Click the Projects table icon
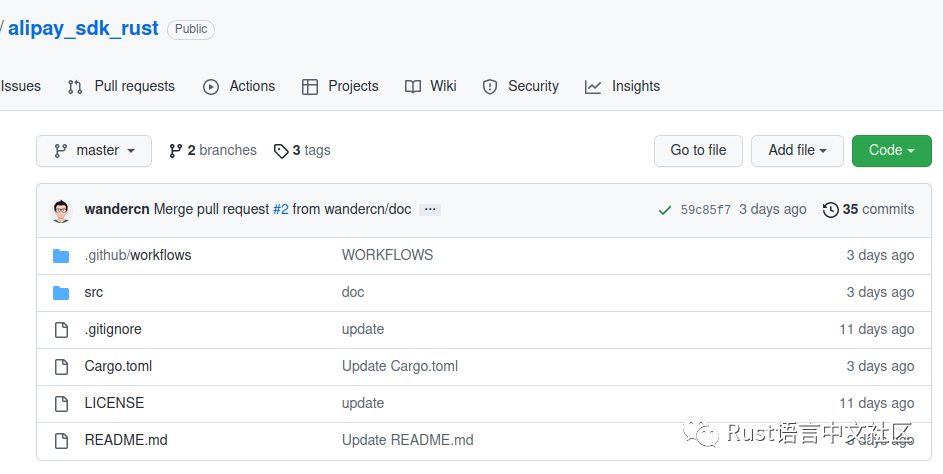This screenshot has width=943, height=474. click(310, 87)
